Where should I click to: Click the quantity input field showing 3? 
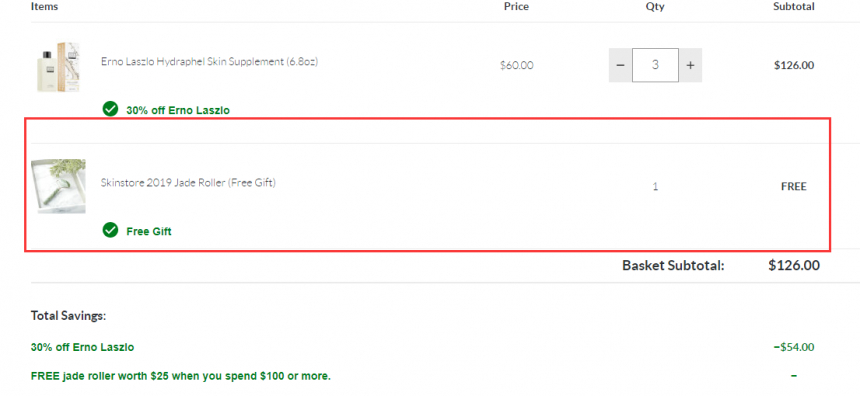pyautogui.click(x=655, y=65)
